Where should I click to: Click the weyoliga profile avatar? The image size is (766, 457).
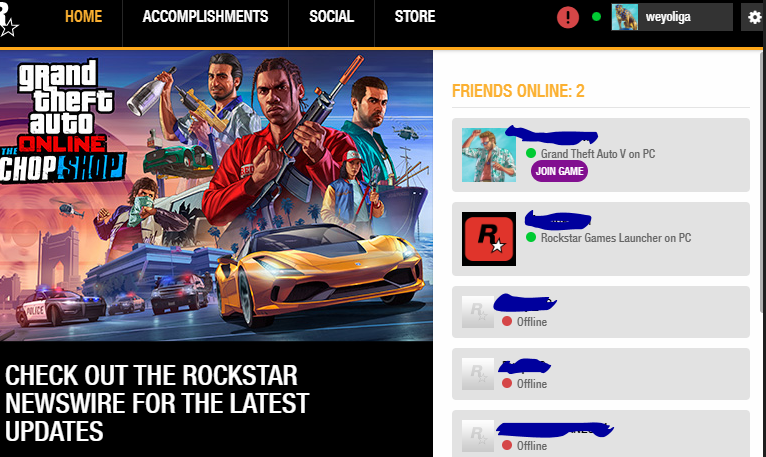tap(625, 17)
